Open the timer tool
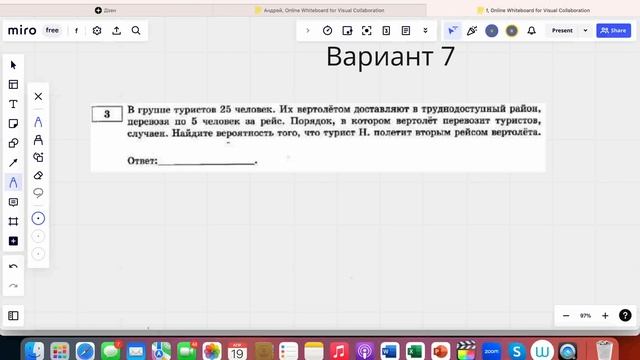Image resolution: width=640 pixels, height=360 pixels. click(327, 31)
